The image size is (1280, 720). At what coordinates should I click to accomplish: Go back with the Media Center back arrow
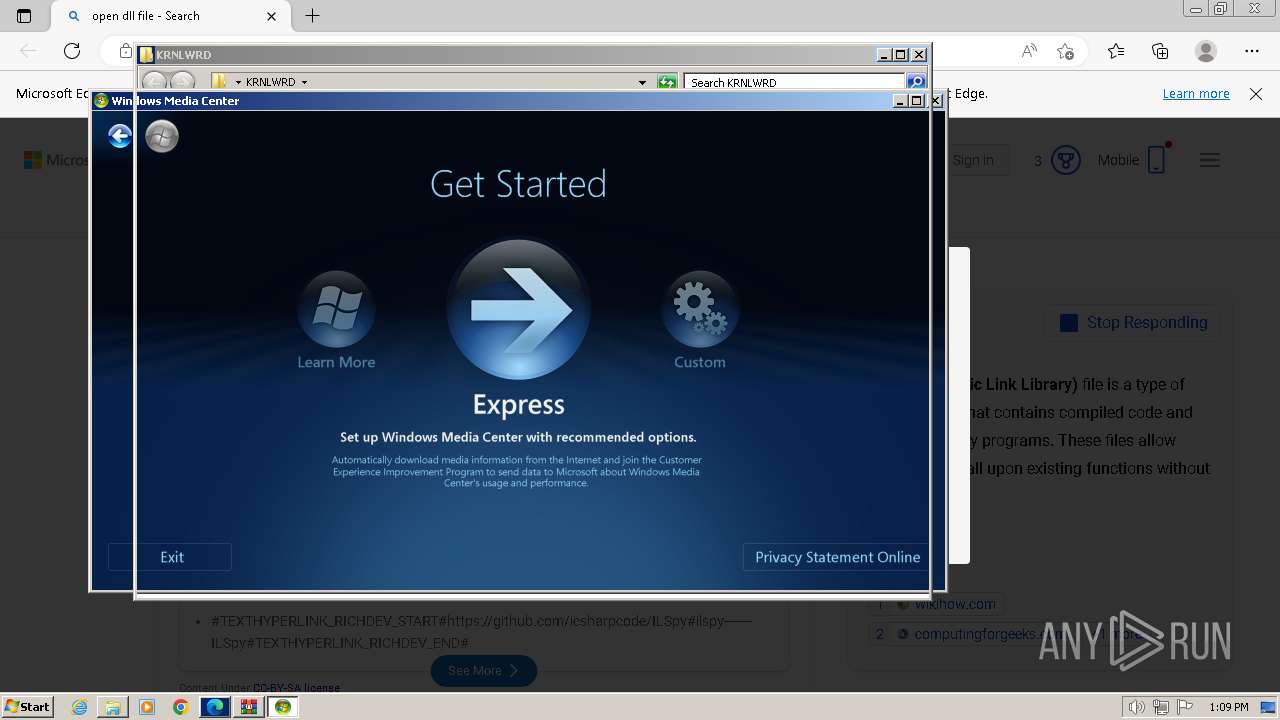[x=120, y=136]
